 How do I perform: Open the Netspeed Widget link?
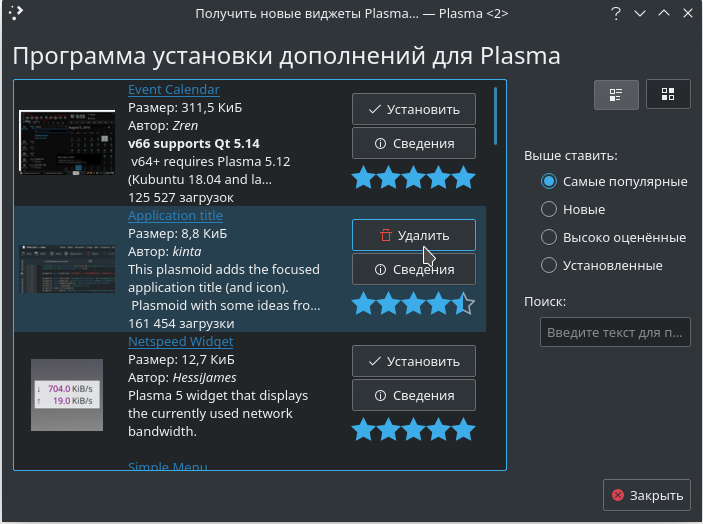coord(181,342)
